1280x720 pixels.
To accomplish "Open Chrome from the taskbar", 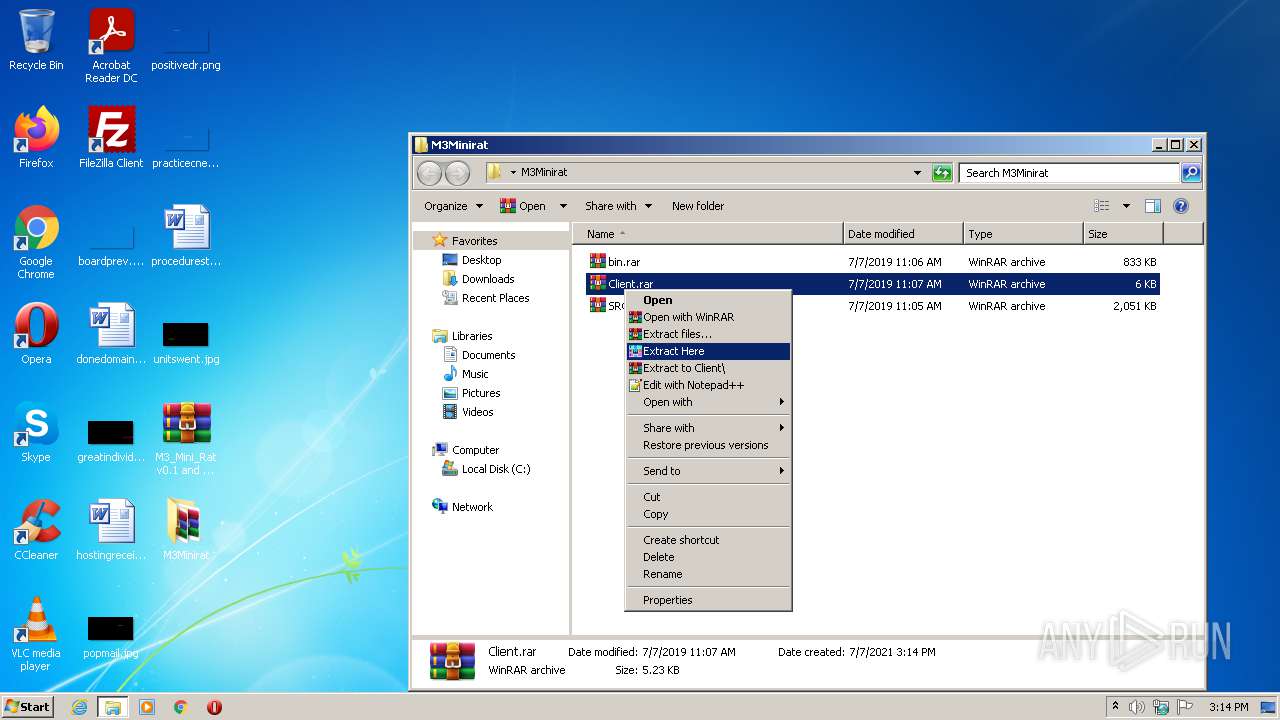I will pos(180,707).
